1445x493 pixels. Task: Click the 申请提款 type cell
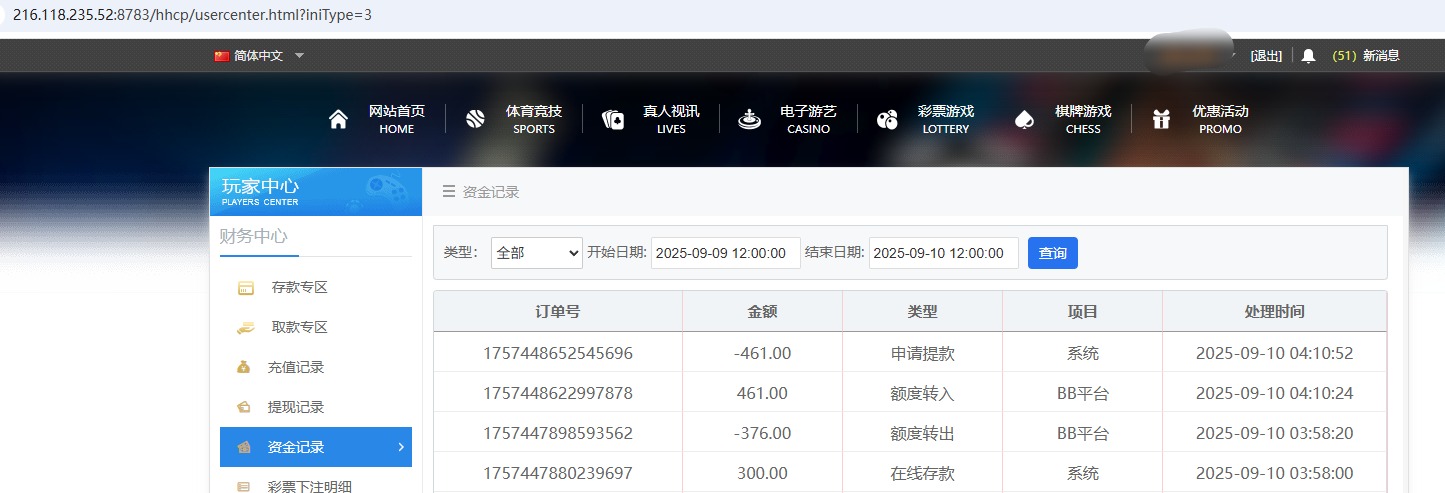(922, 353)
